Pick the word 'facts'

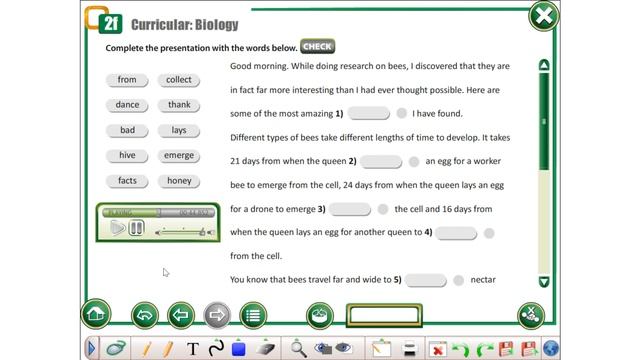[x=127, y=181]
